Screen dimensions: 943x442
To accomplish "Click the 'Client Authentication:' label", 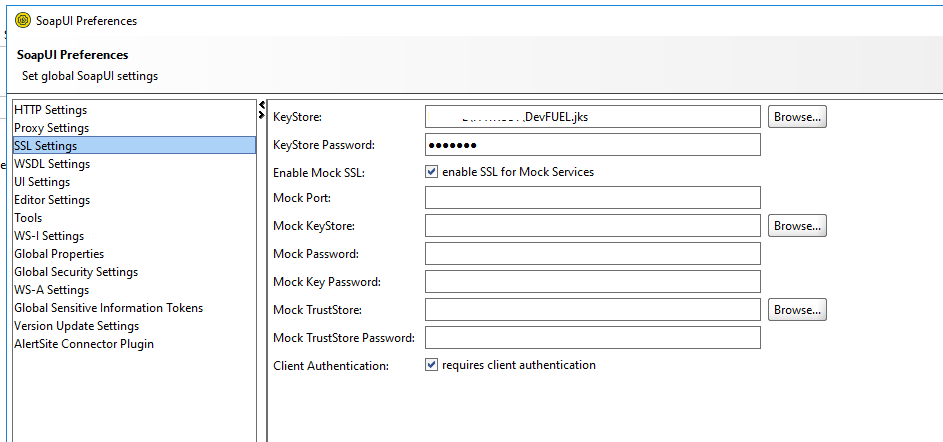I will (x=331, y=366).
